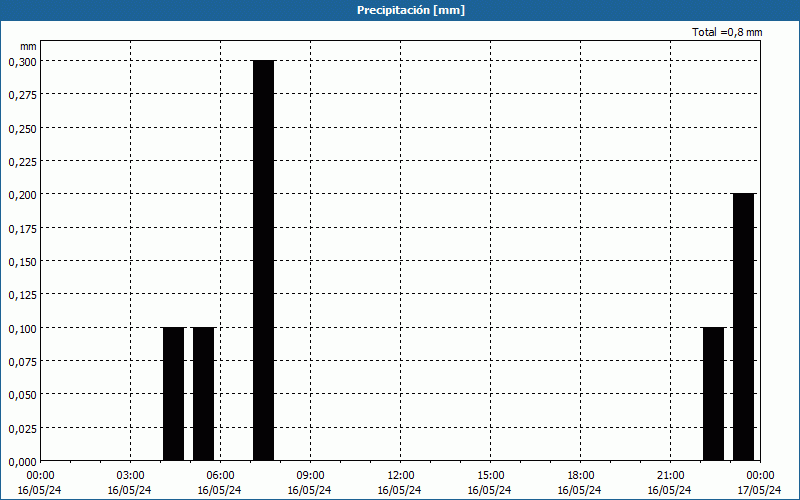This screenshot has height=500, width=800.
Task: Select the 0,050 y-axis value
Action: (22, 395)
